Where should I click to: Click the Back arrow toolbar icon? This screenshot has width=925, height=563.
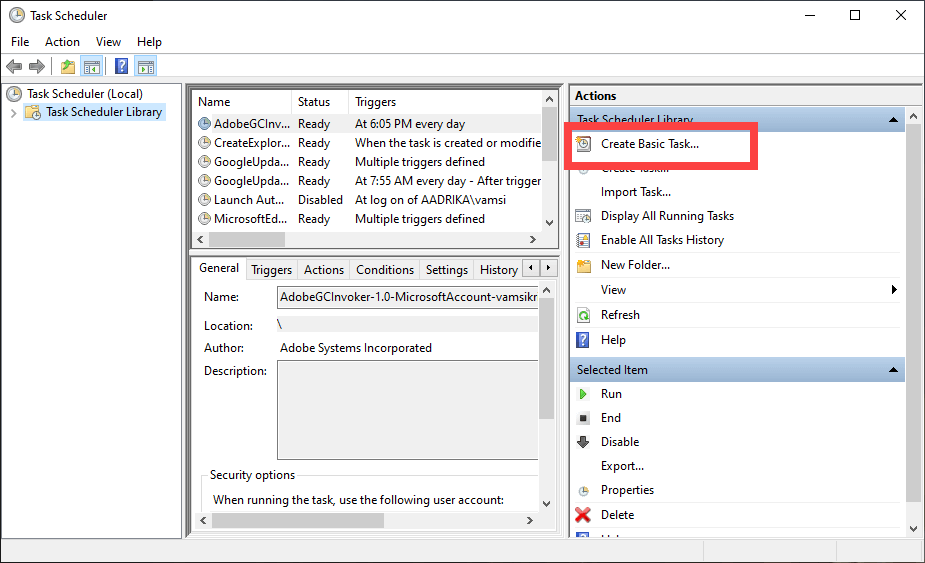pos(14,67)
